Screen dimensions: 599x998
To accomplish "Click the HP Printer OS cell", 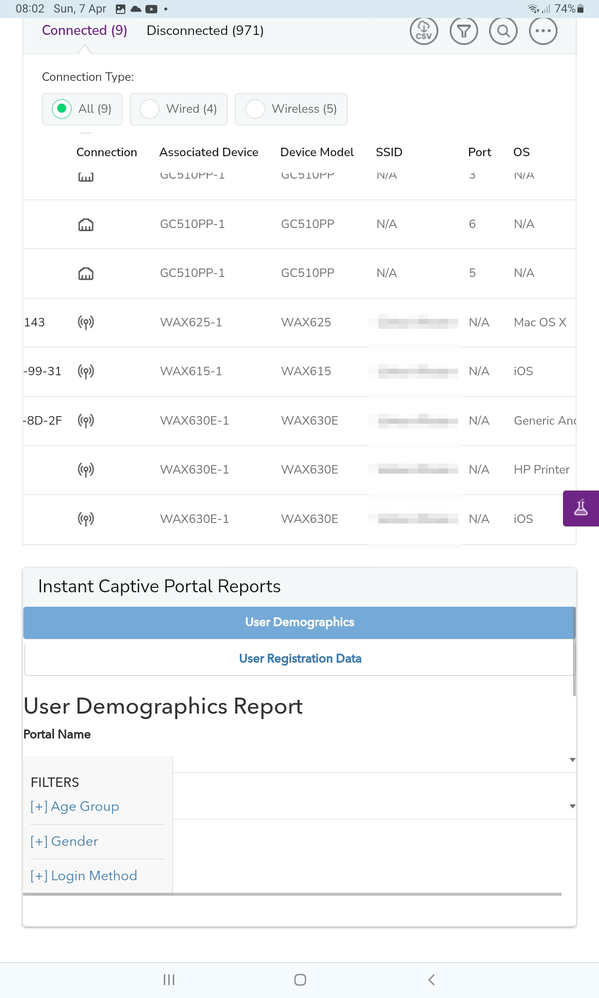I will tap(542, 470).
